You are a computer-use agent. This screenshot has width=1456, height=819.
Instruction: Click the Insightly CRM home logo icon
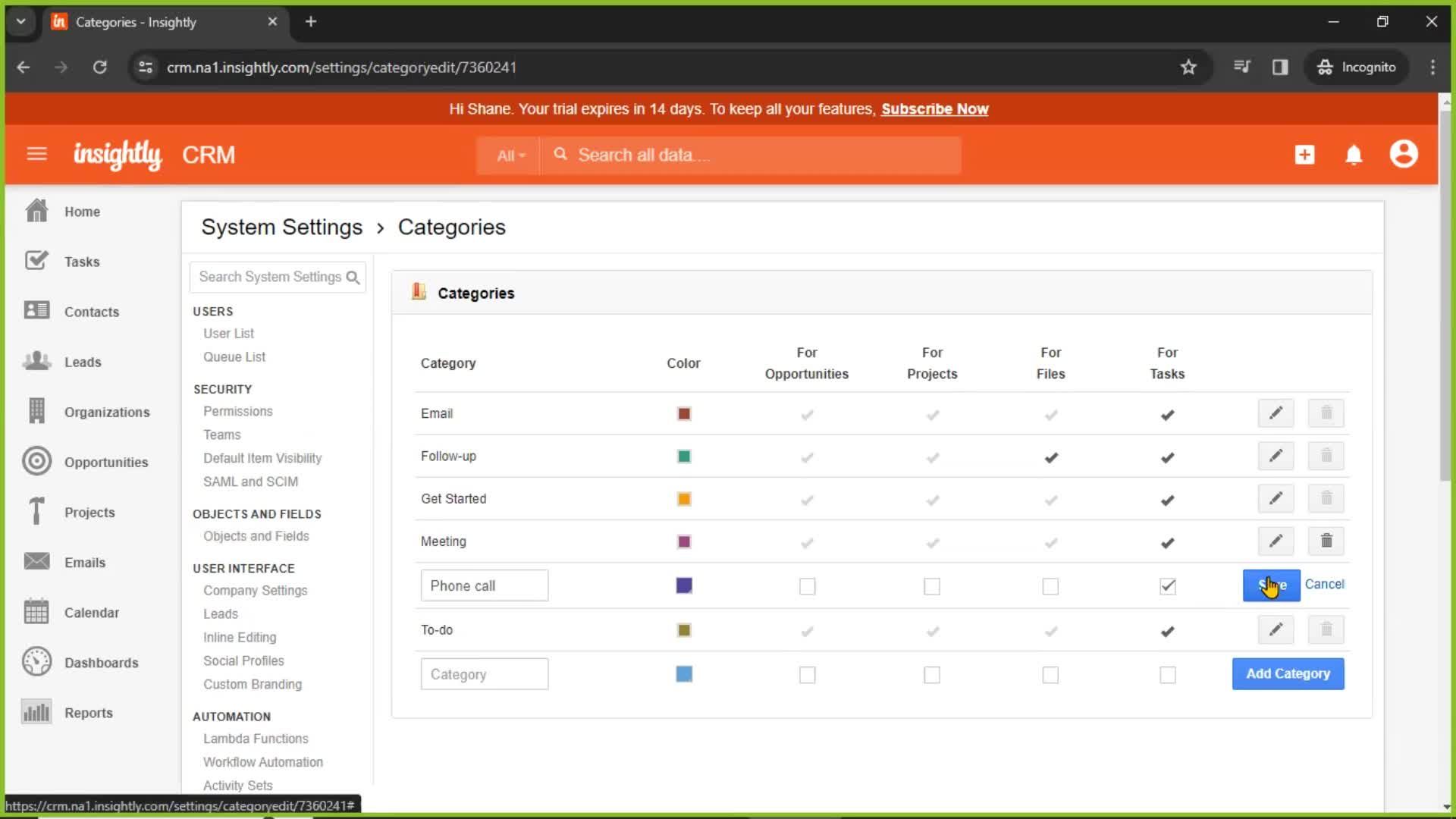click(117, 155)
